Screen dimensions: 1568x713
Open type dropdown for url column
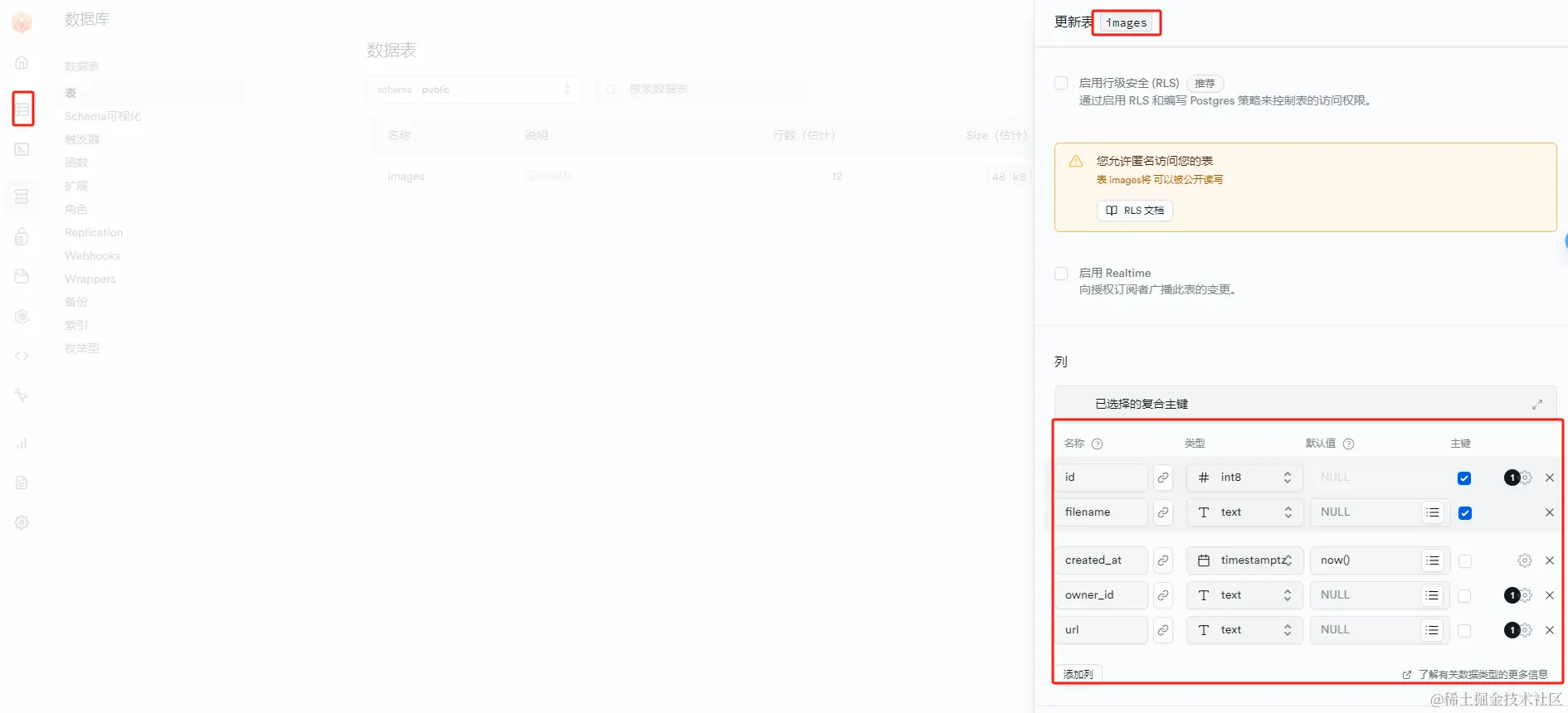(1244, 630)
